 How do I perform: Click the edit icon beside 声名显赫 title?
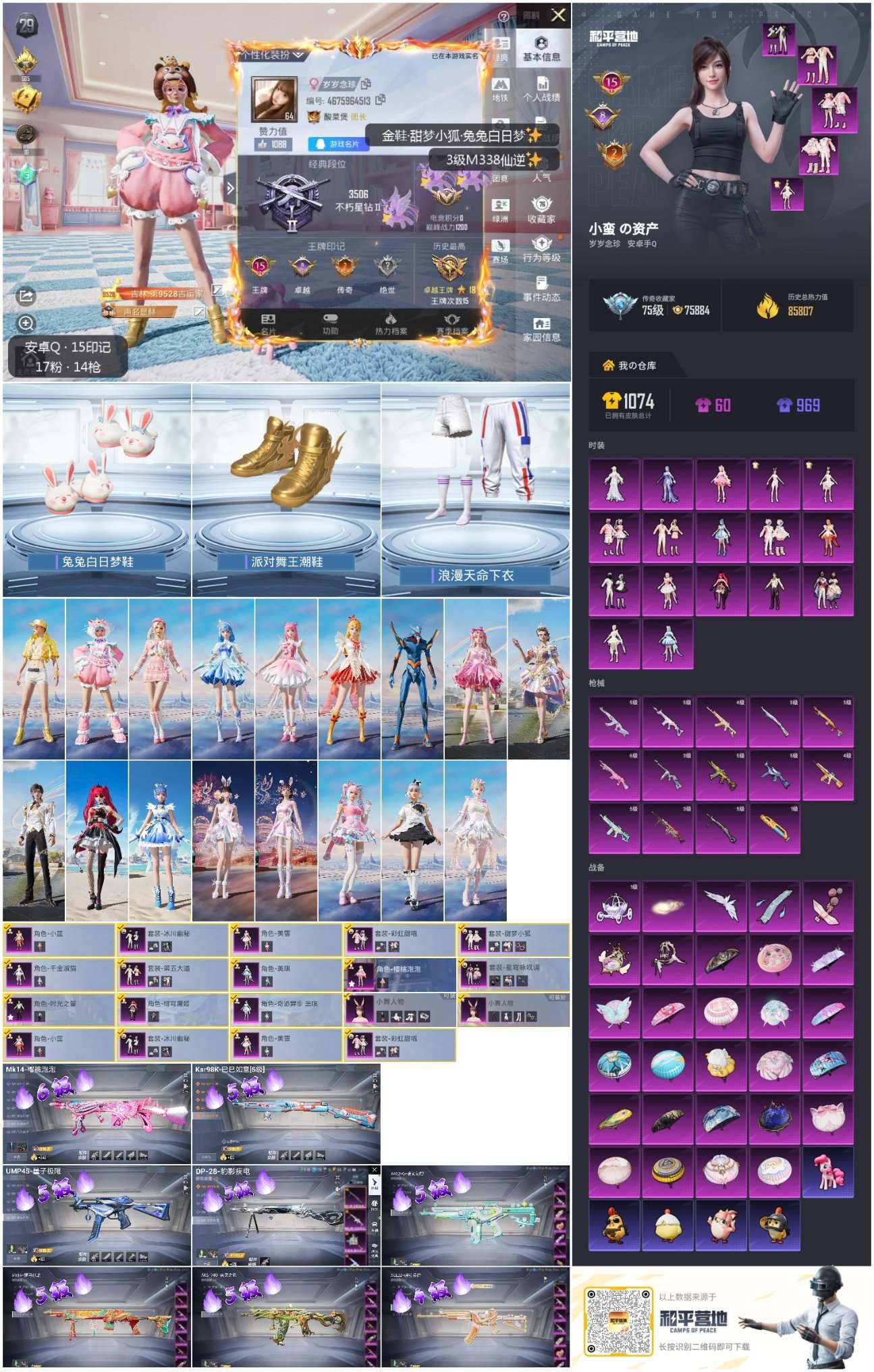199,311
